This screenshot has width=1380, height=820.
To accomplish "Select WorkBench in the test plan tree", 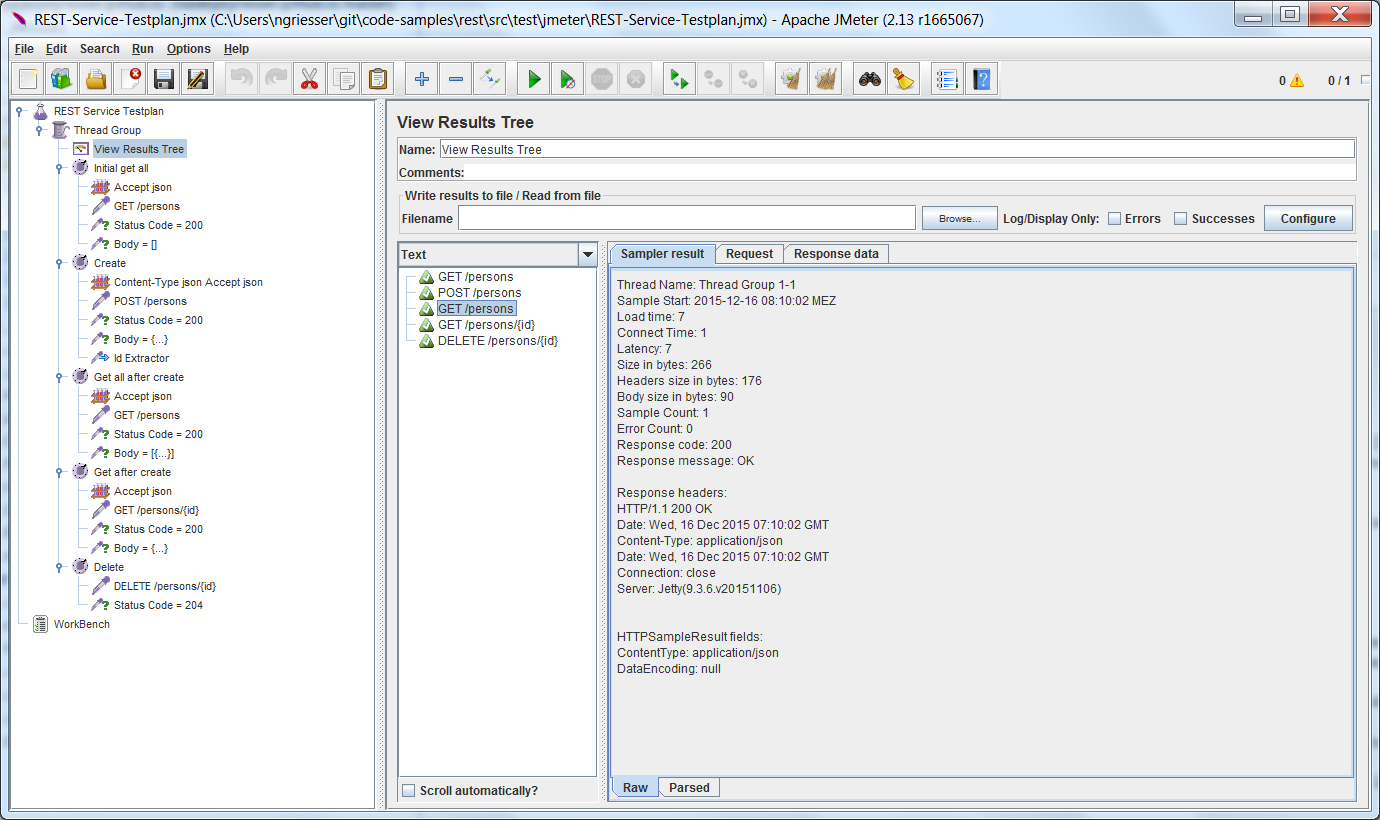I will tap(81, 624).
